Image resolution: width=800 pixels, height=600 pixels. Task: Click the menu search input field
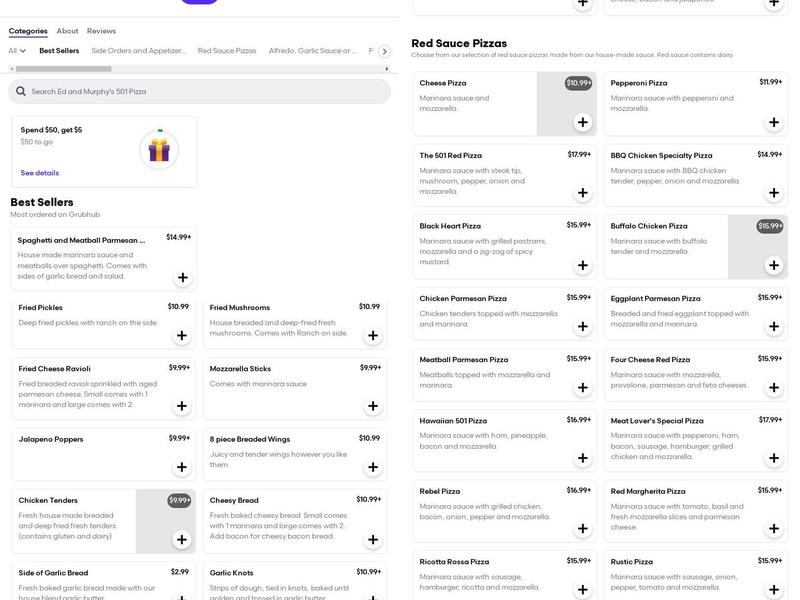[x=200, y=91]
